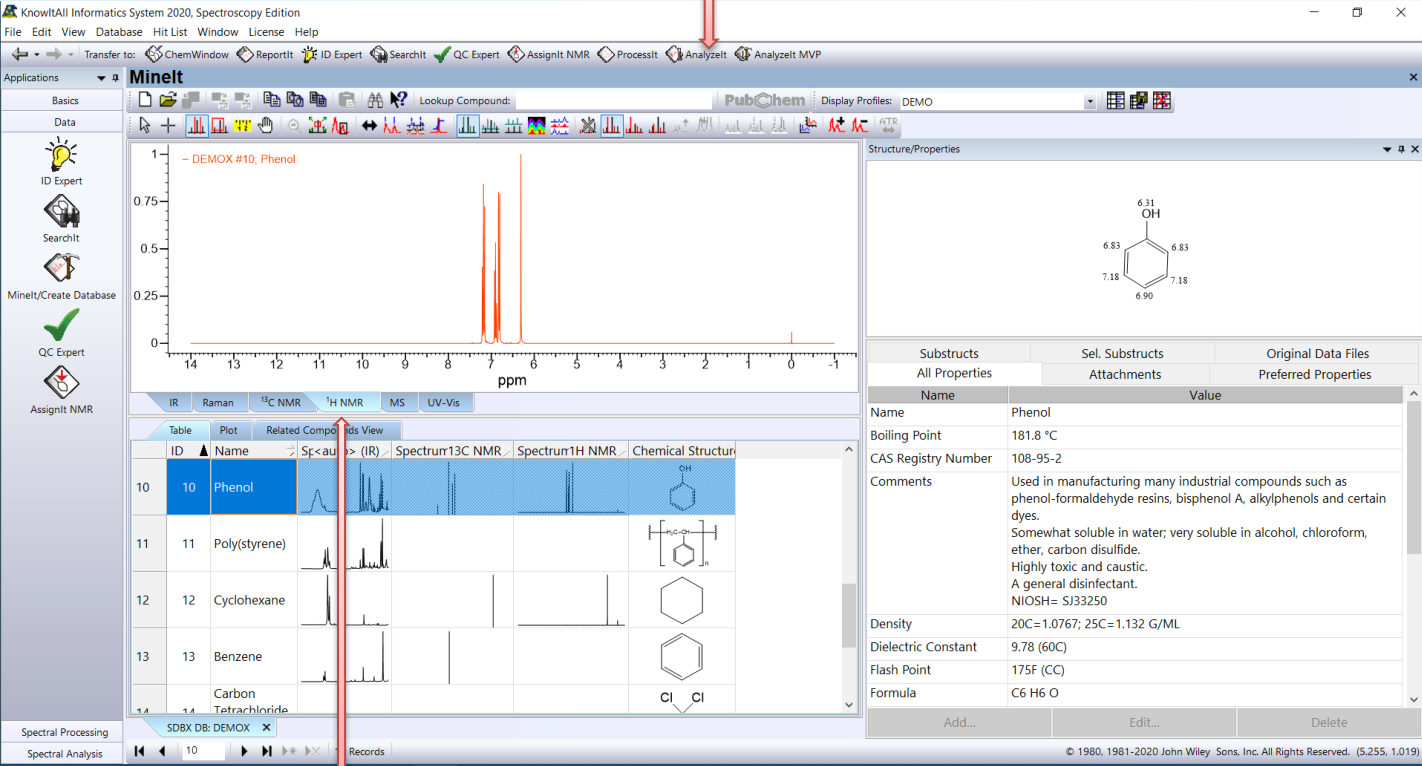Click the Add... button

pos(959,722)
